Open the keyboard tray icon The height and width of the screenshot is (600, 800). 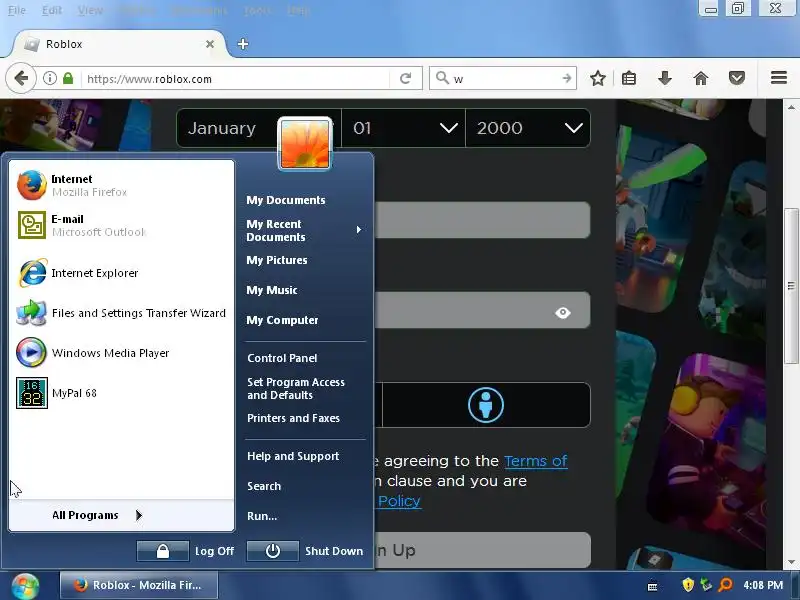coord(652,586)
